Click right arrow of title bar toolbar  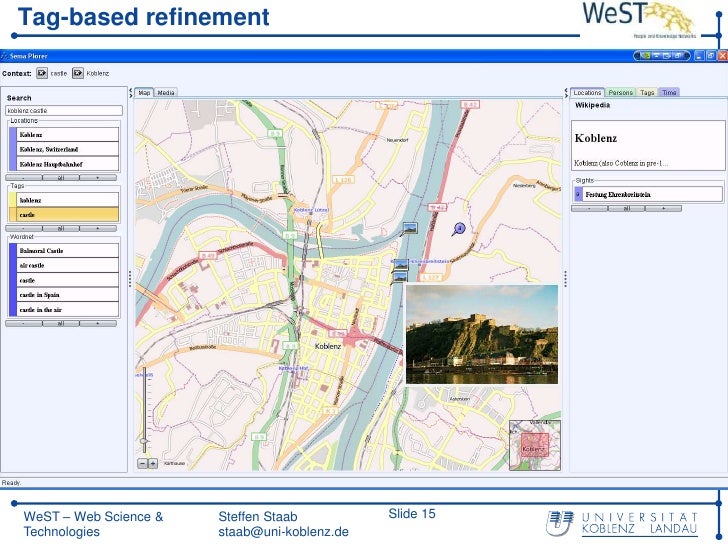687,56
